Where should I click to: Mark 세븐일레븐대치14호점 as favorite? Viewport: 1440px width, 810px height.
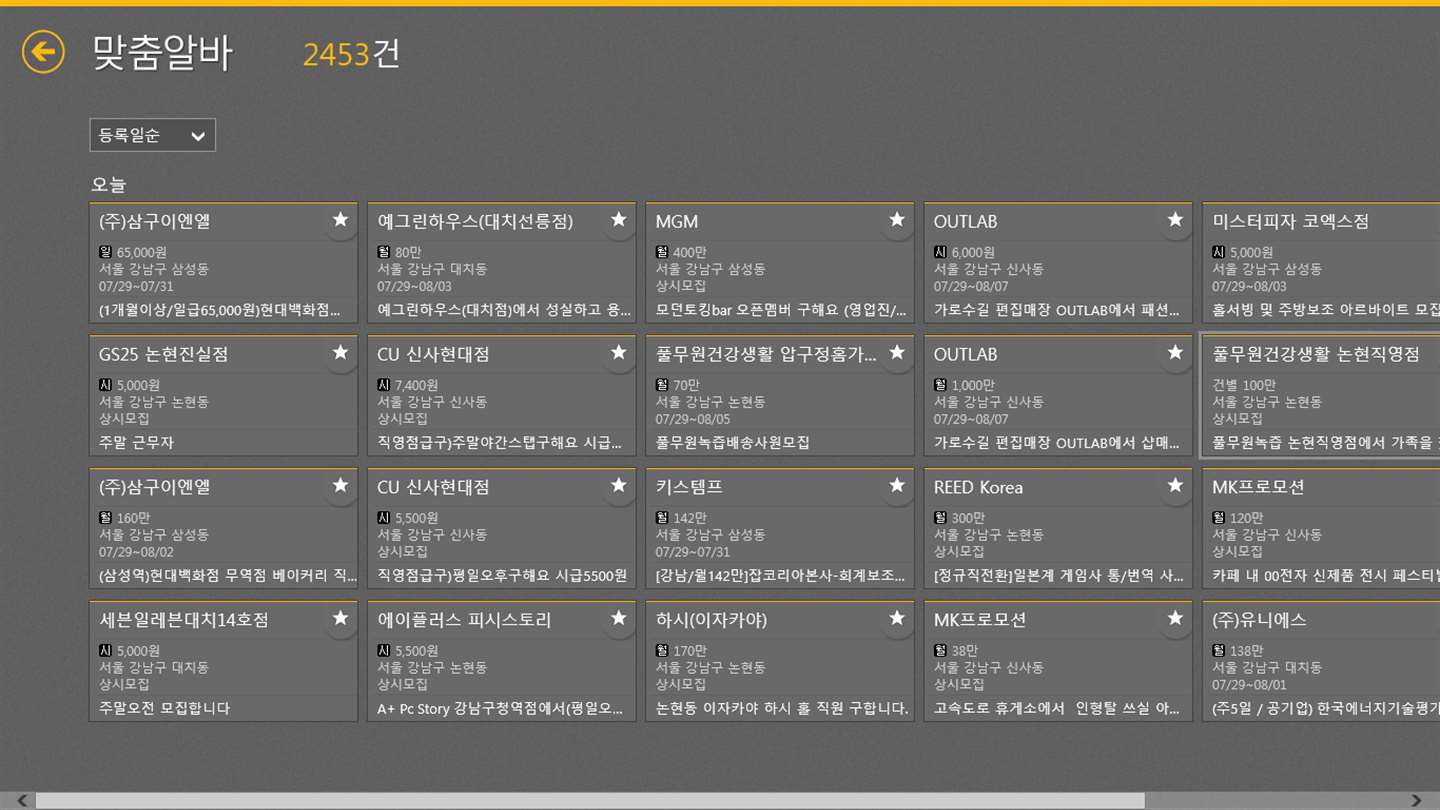340,619
